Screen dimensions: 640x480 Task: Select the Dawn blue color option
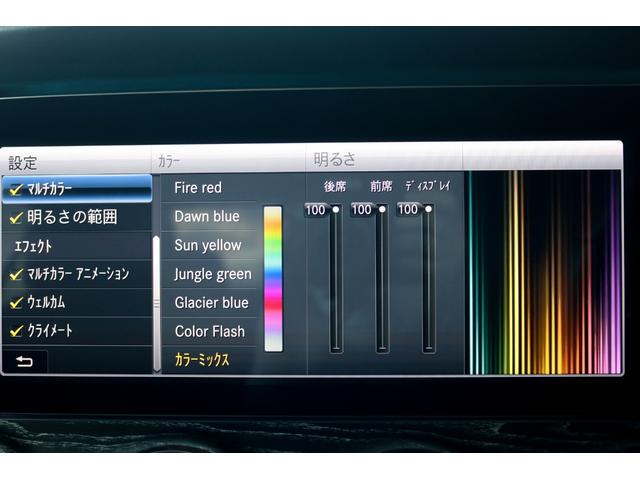point(206,216)
